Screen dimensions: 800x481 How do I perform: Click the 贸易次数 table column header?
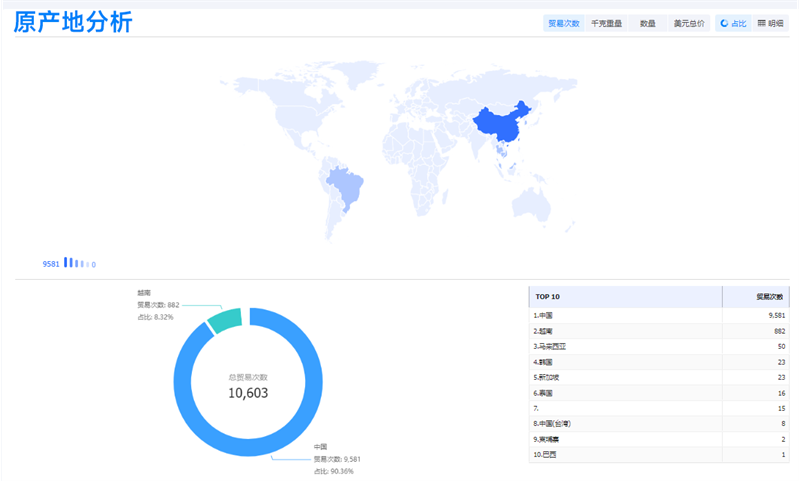coord(769,296)
